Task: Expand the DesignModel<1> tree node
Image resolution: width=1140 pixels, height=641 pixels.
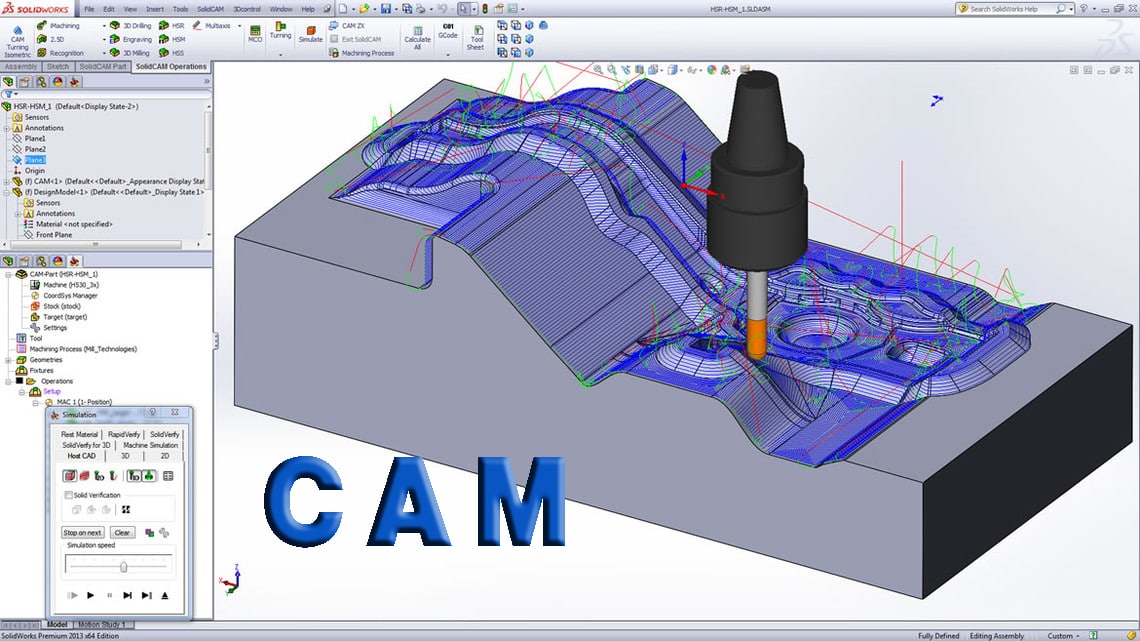Action: point(7,193)
